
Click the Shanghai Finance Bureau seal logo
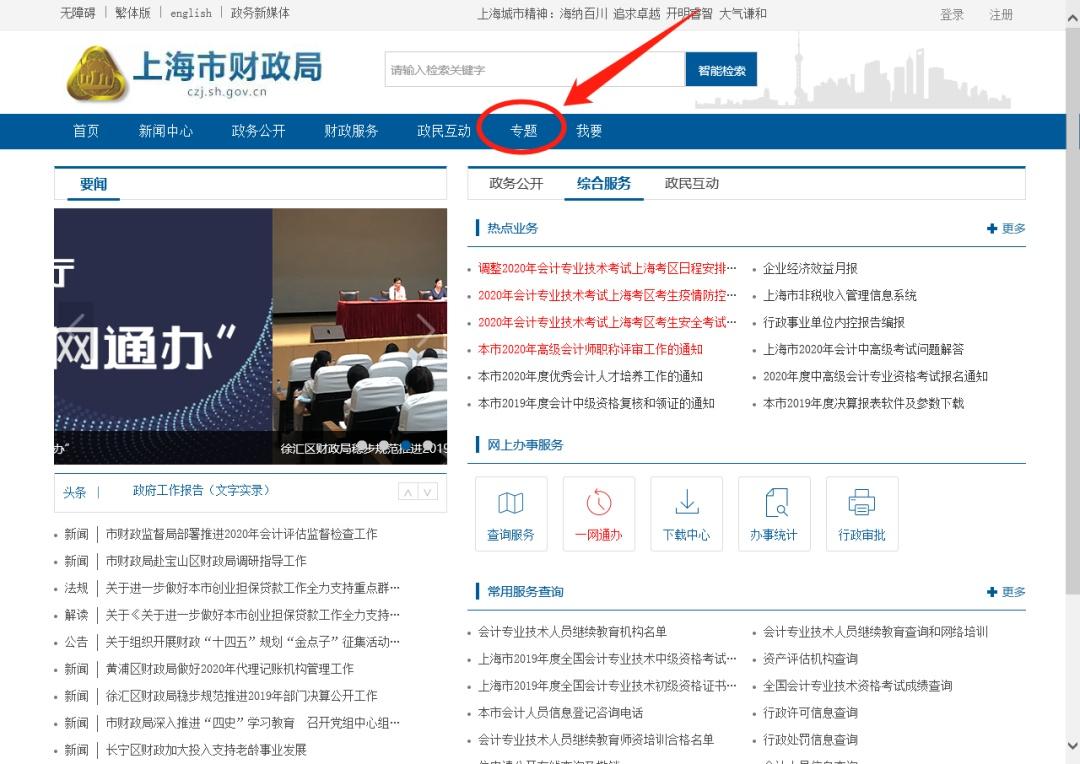click(x=97, y=72)
